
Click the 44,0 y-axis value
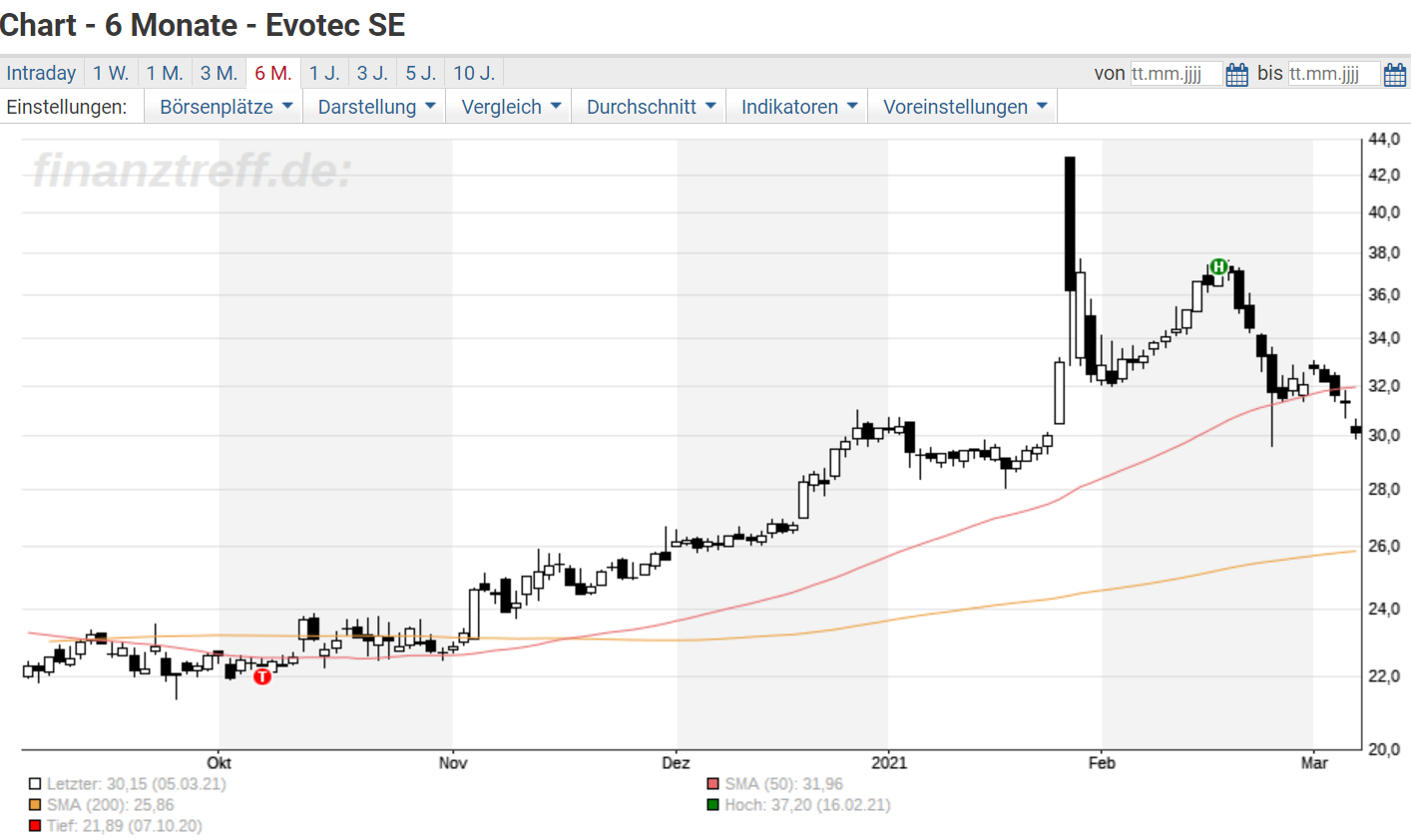tap(1384, 141)
